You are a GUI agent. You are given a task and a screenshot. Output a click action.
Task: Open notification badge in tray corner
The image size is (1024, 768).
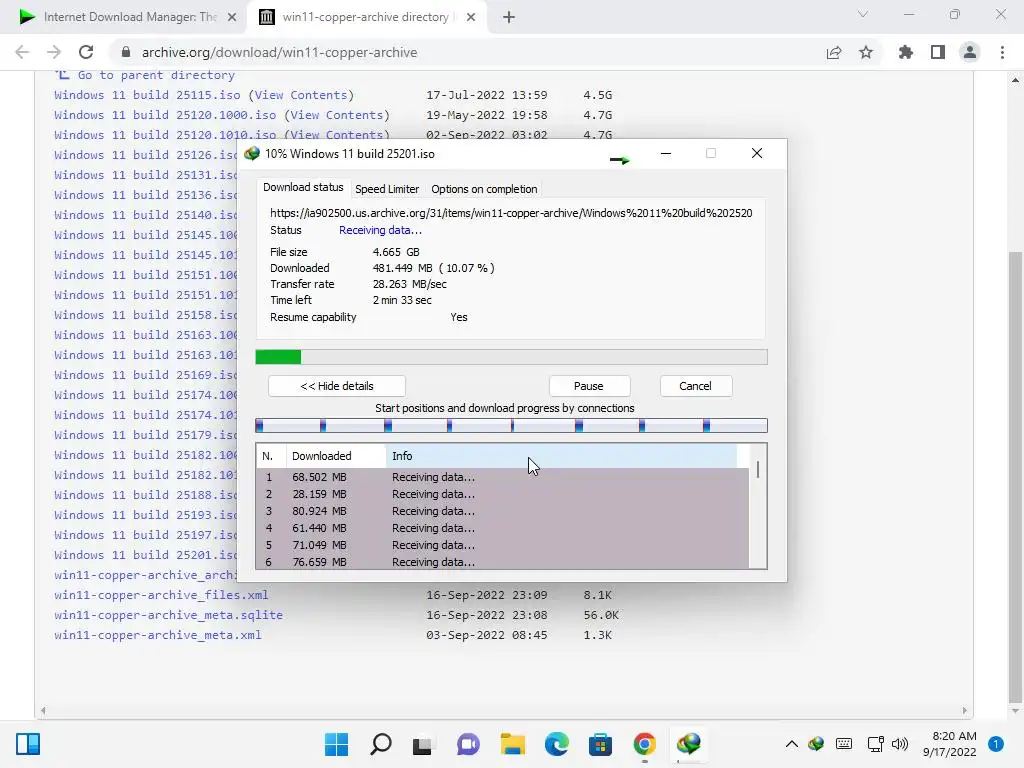click(996, 744)
